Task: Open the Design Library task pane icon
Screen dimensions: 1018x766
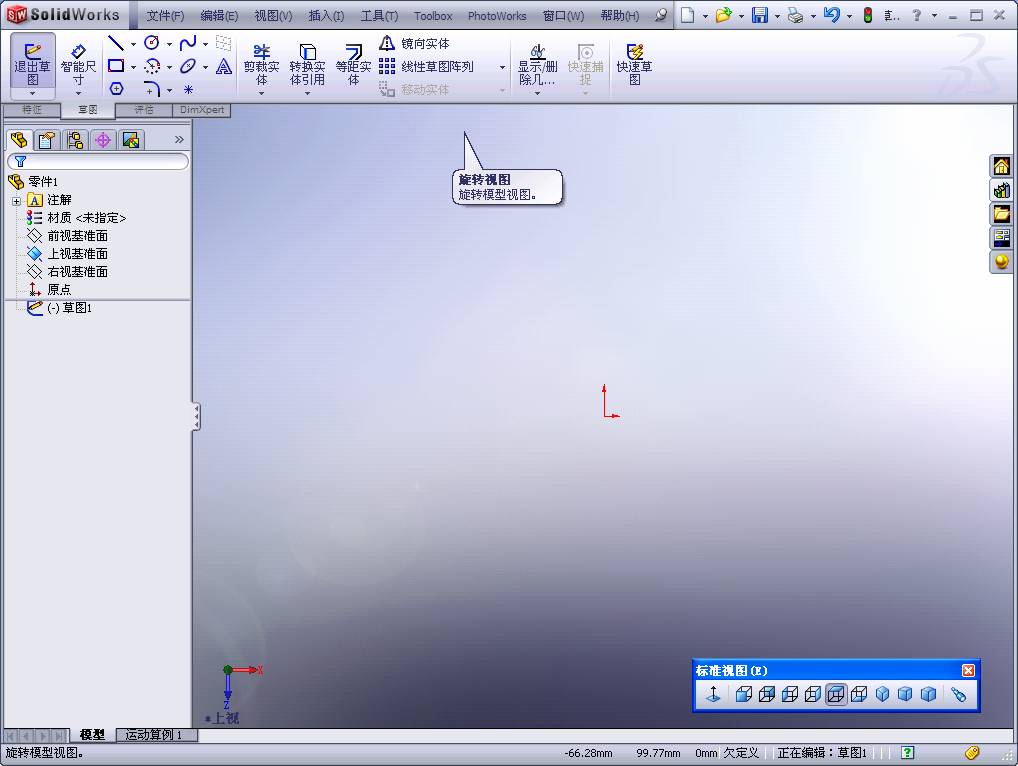Action: tap(1001, 190)
